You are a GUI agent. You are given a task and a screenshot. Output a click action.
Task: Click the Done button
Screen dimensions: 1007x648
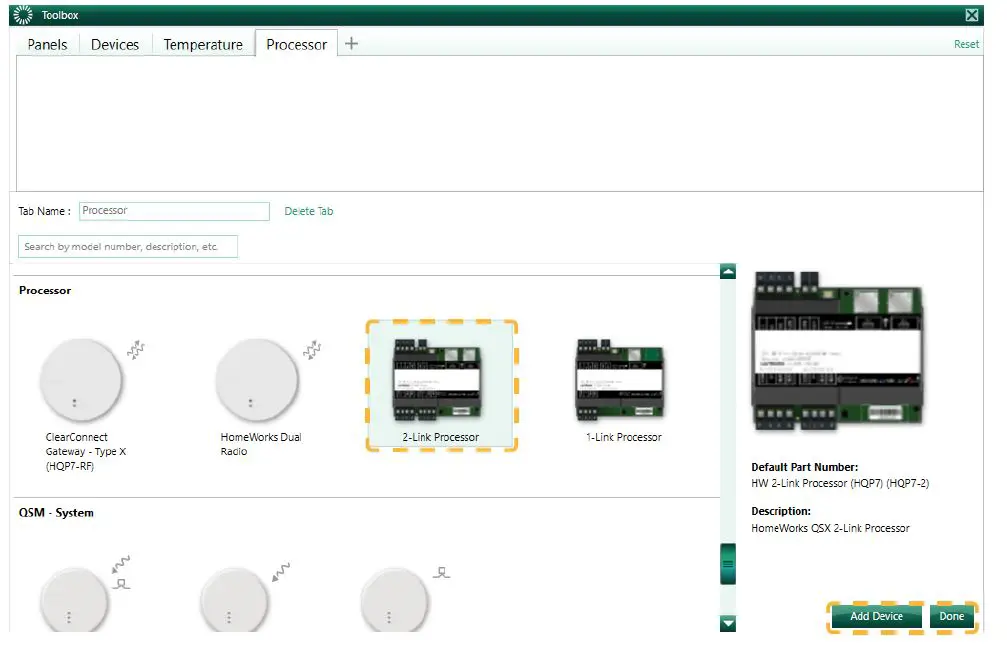click(x=952, y=617)
